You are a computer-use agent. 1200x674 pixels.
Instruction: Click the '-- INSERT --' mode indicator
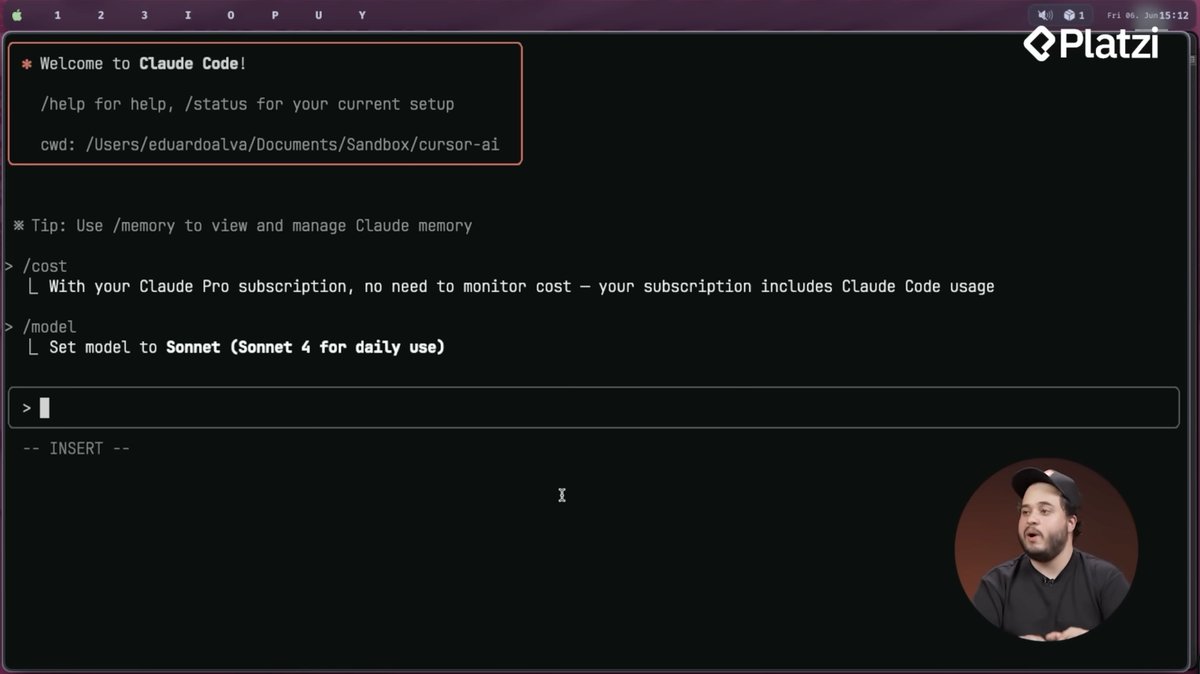click(76, 449)
